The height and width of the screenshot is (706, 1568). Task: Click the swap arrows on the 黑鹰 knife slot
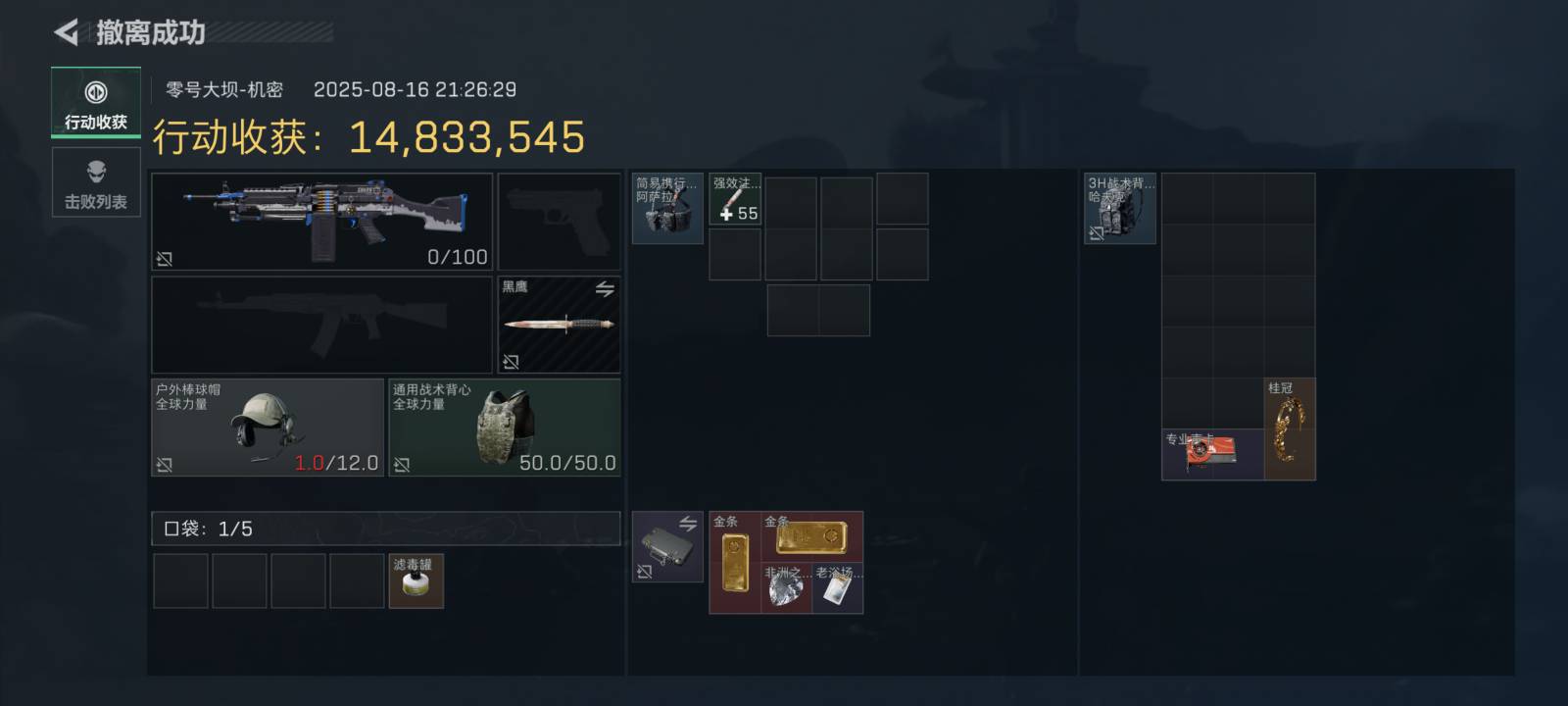tap(605, 289)
